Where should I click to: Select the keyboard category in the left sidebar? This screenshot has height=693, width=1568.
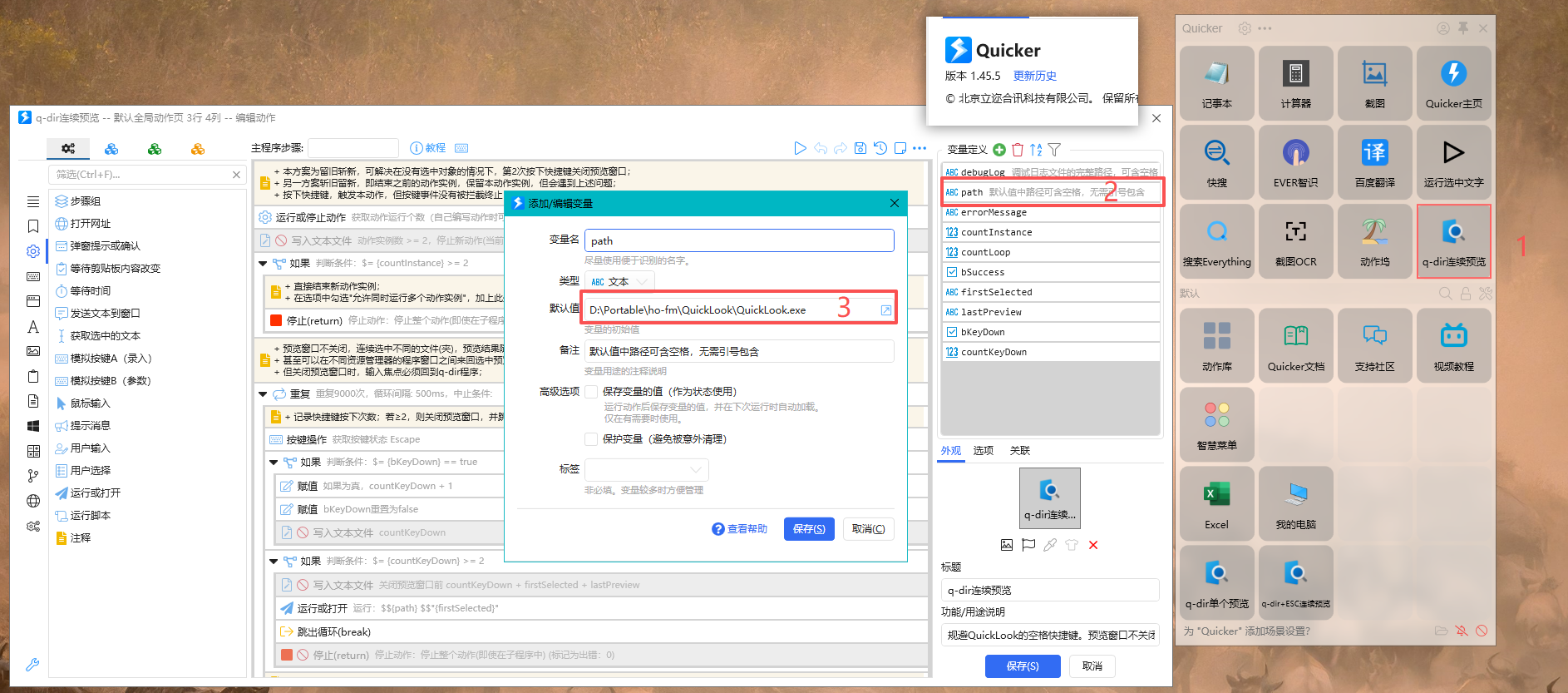pyautogui.click(x=33, y=276)
